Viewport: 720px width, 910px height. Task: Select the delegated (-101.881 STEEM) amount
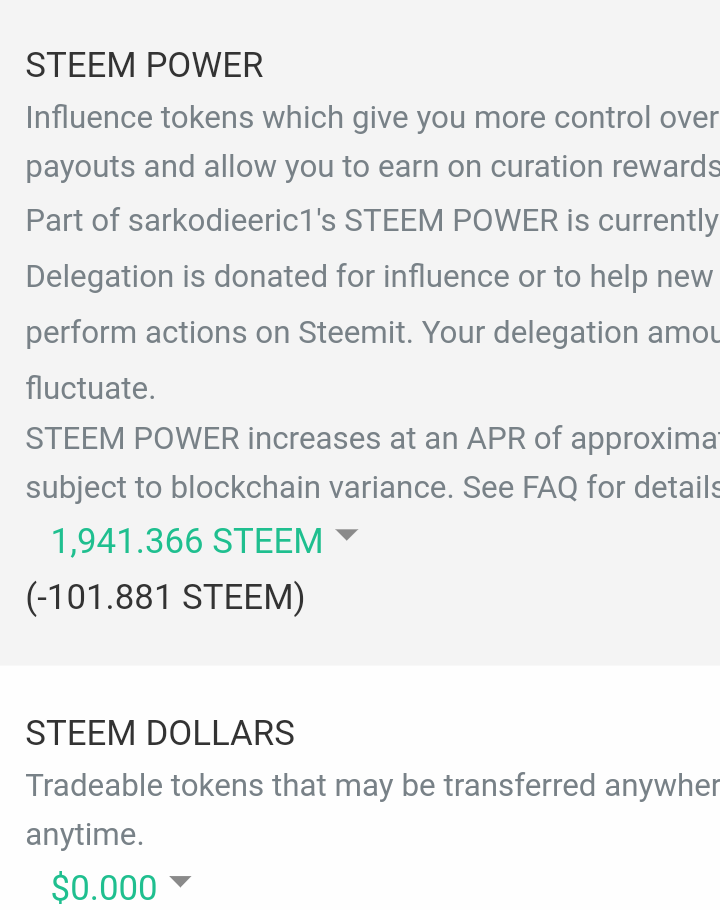click(165, 597)
